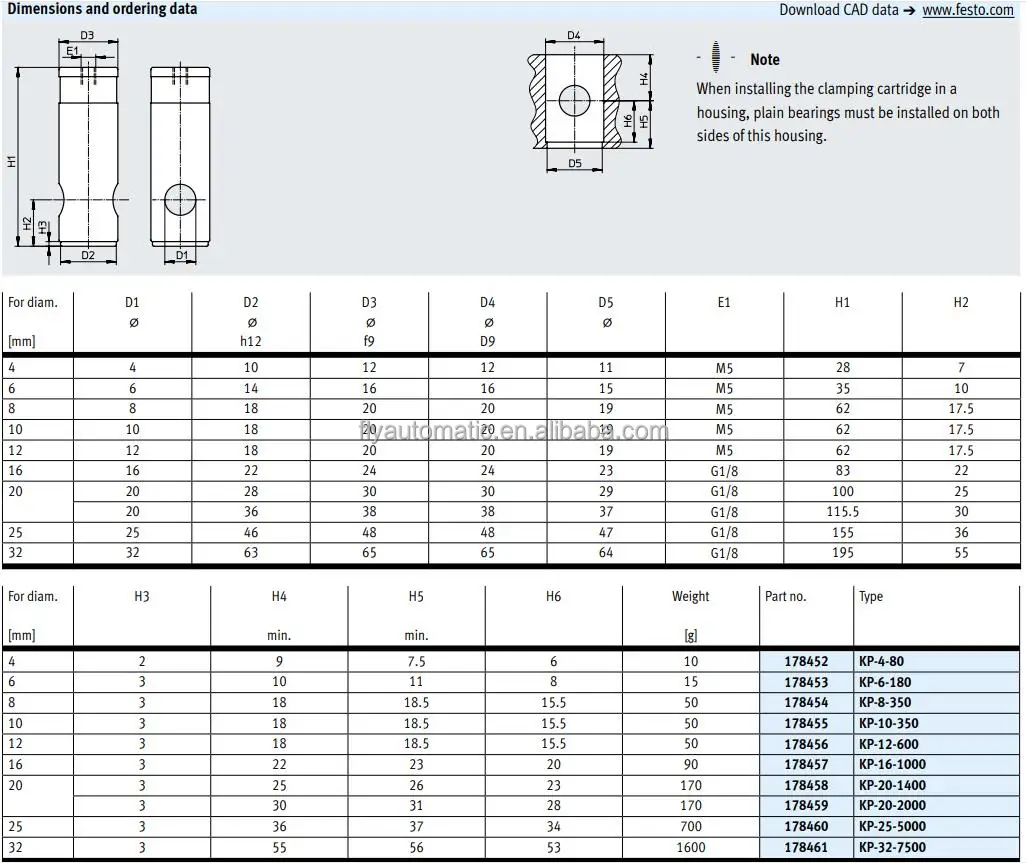Click the D2 column header
The height and width of the screenshot is (863, 1026).
tap(251, 303)
